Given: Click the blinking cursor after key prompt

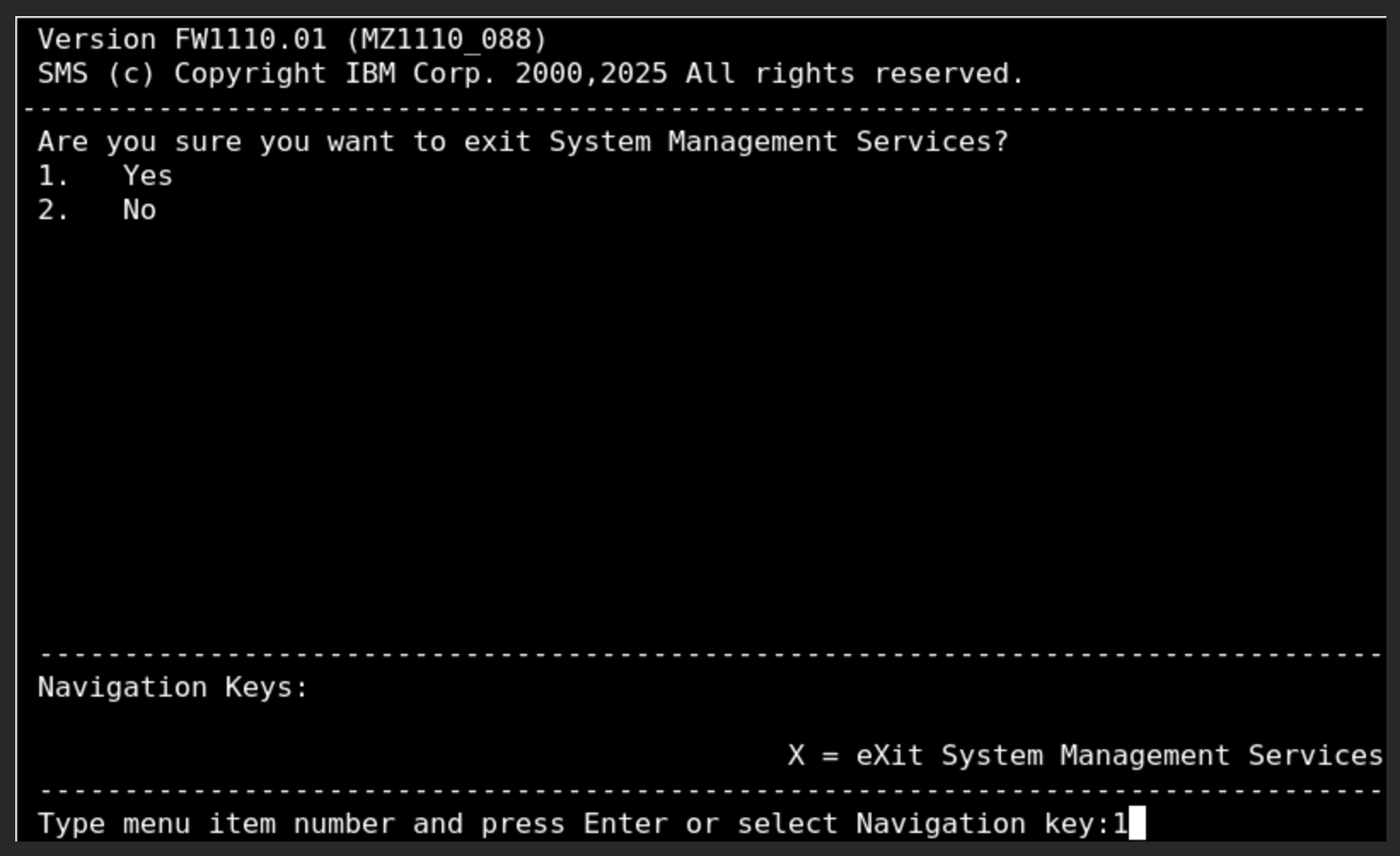Looking at the screenshot, I should point(1137,824).
